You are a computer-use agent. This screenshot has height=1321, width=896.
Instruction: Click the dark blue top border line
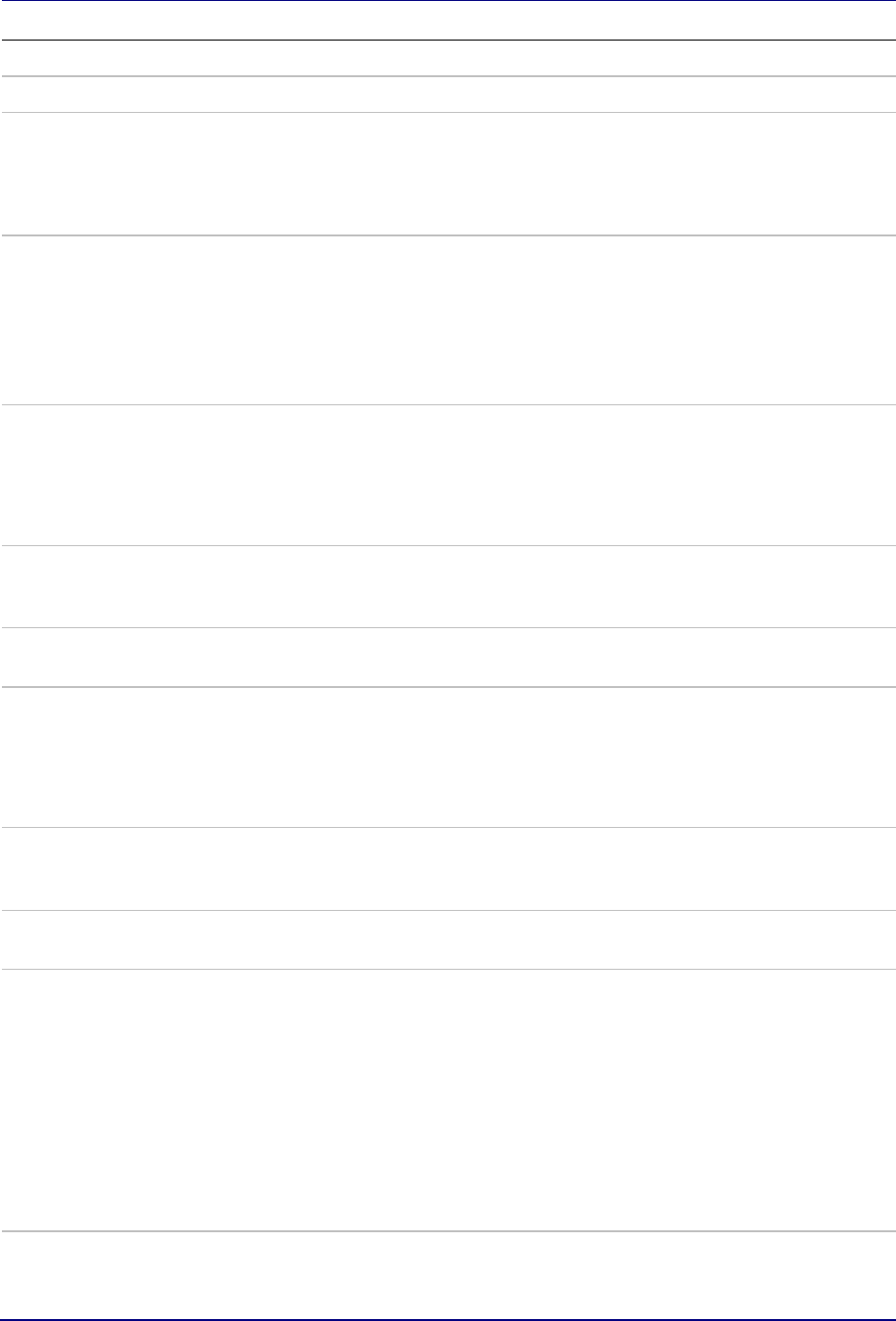pos(448,2)
